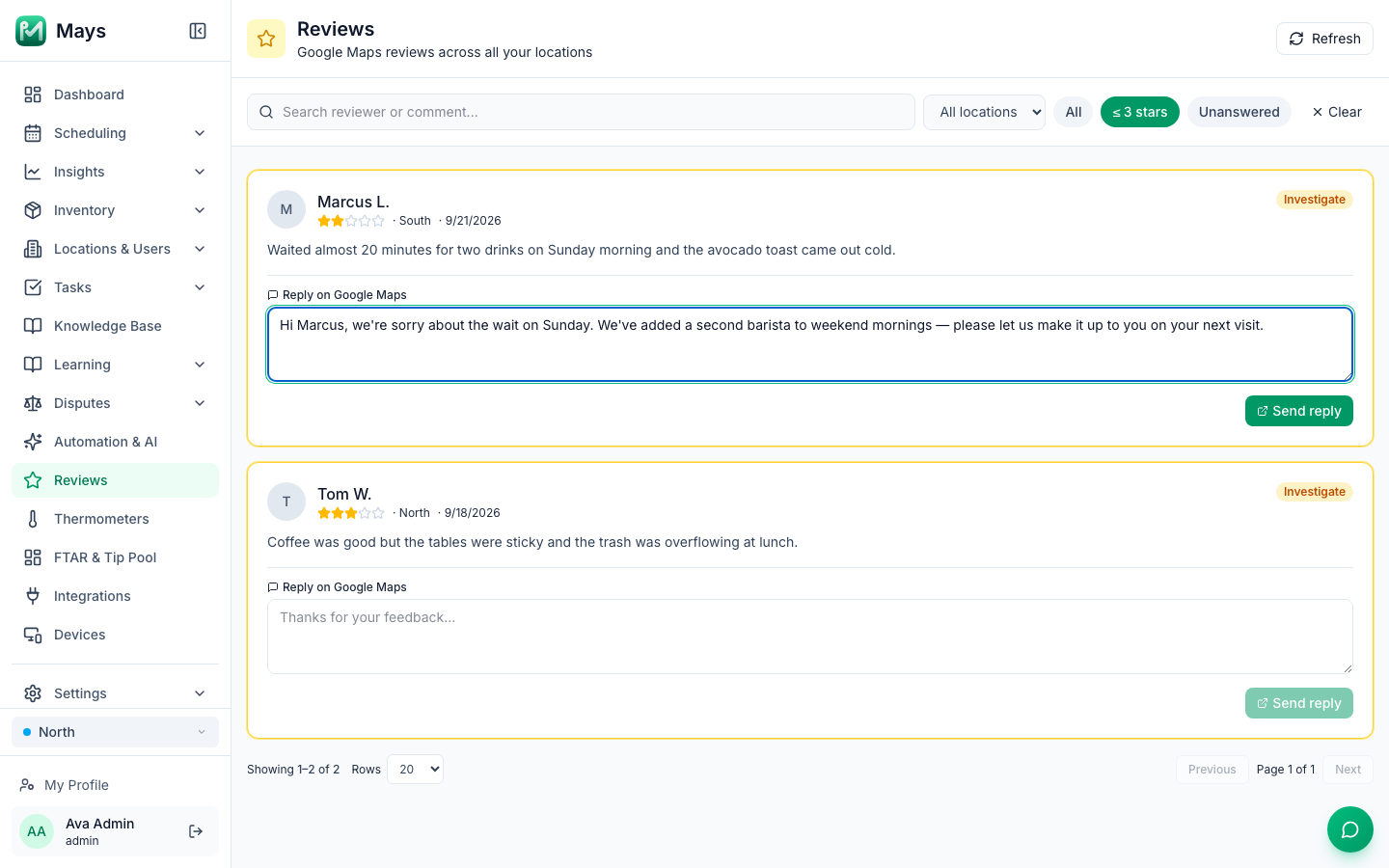Click the search magnifier icon
This screenshot has width=1389, height=868.
(x=266, y=112)
